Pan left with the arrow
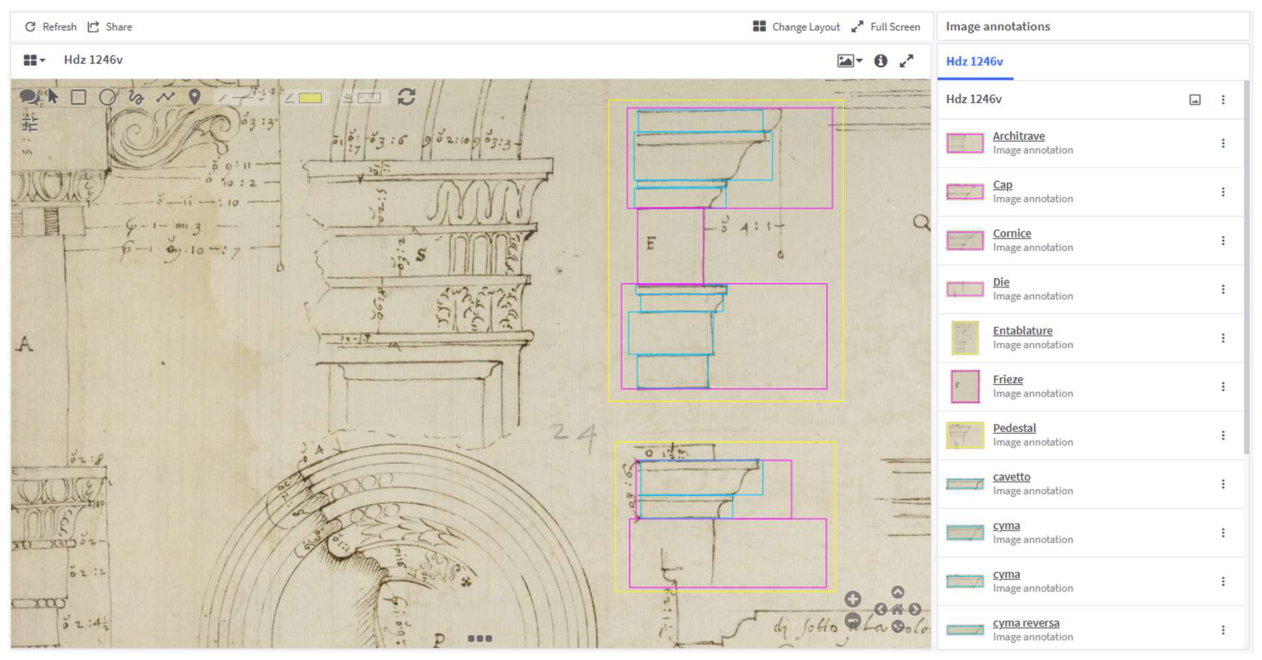The height and width of the screenshot is (660, 1262). tap(881, 609)
